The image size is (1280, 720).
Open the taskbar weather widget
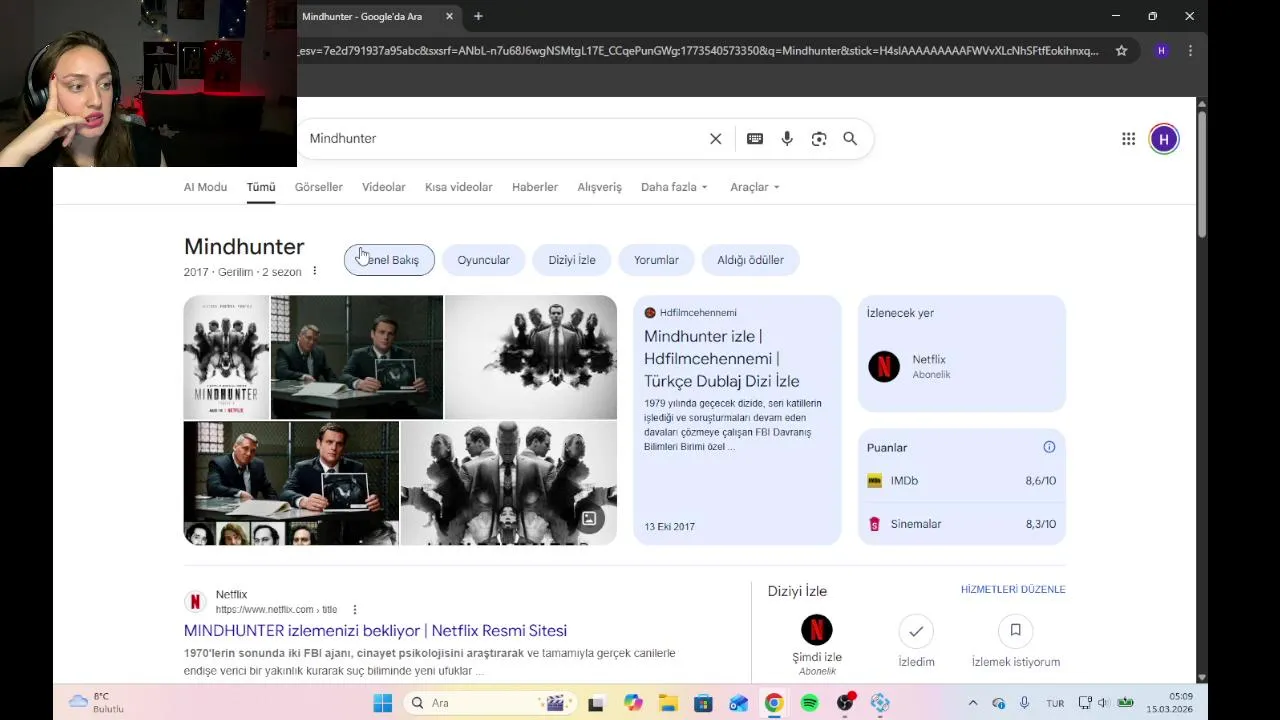[x=96, y=703]
